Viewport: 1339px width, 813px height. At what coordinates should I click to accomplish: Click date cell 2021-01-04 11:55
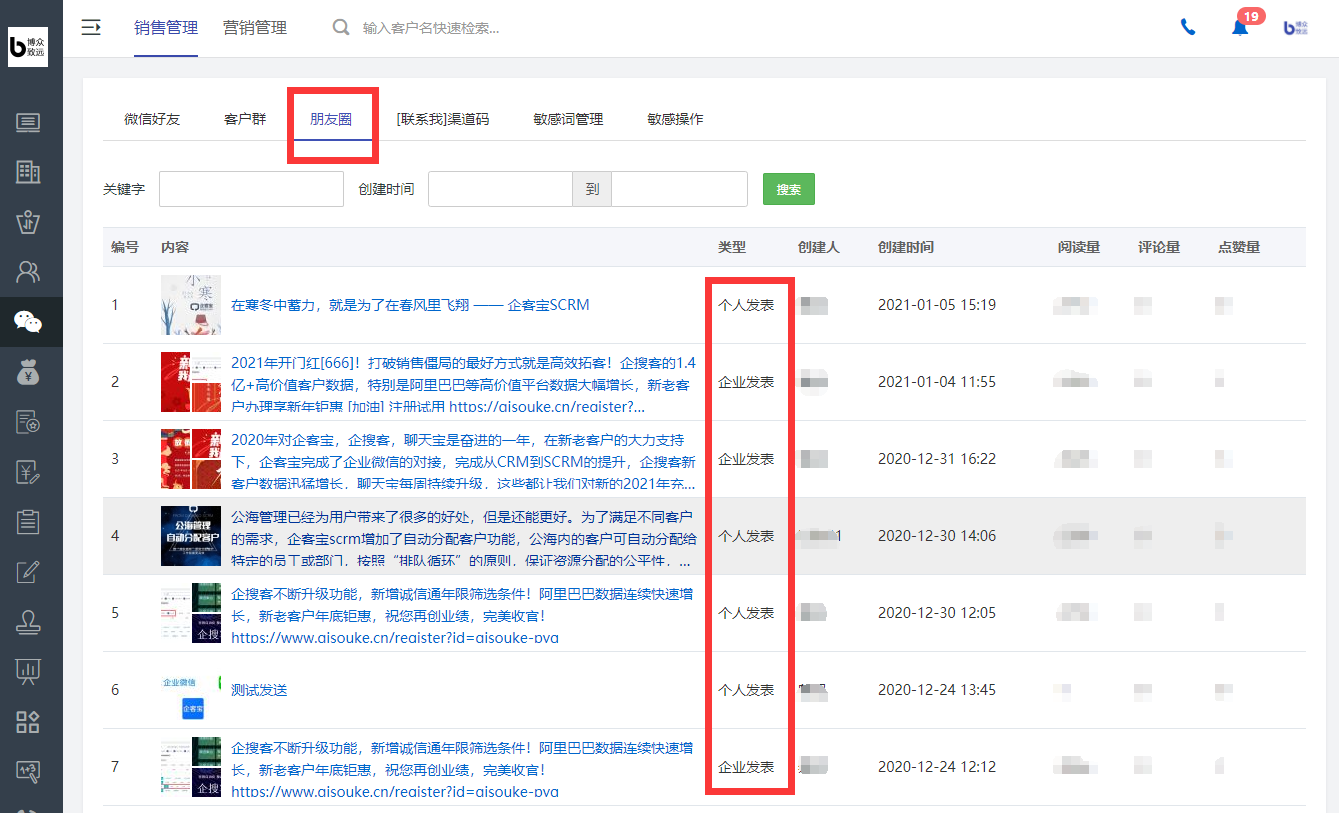(937, 382)
